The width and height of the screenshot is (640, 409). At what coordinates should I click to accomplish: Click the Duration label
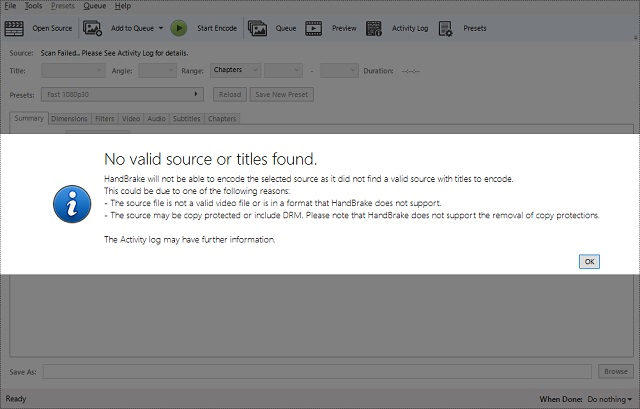(x=378, y=71)
